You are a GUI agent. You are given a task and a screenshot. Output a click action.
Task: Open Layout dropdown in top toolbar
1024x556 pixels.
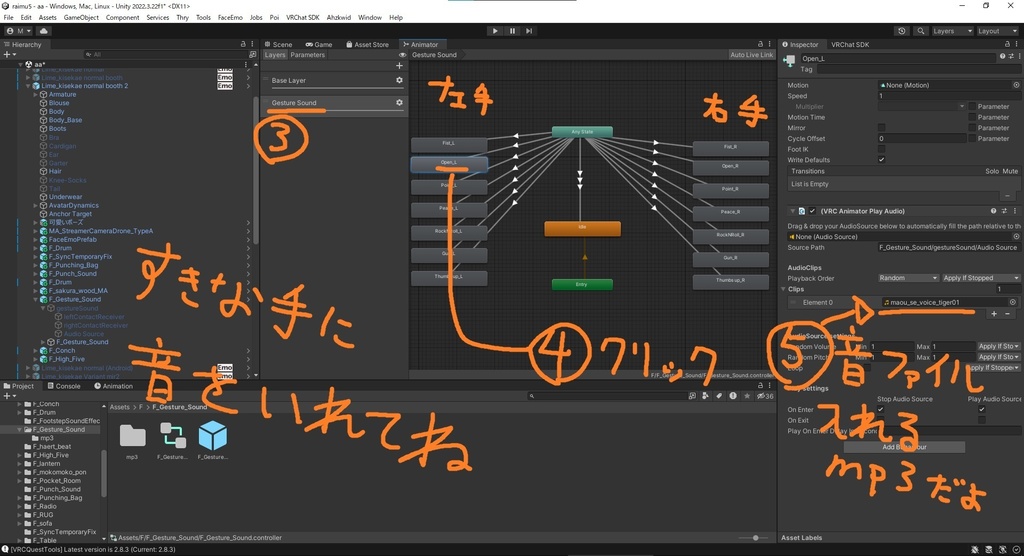[997, 31]
